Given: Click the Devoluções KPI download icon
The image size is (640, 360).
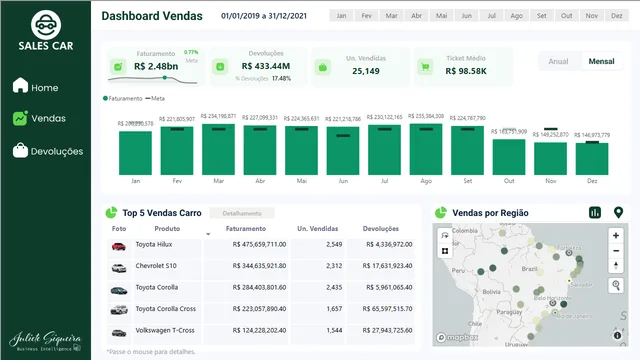Looking at the screenshot, I should point(220,67).
